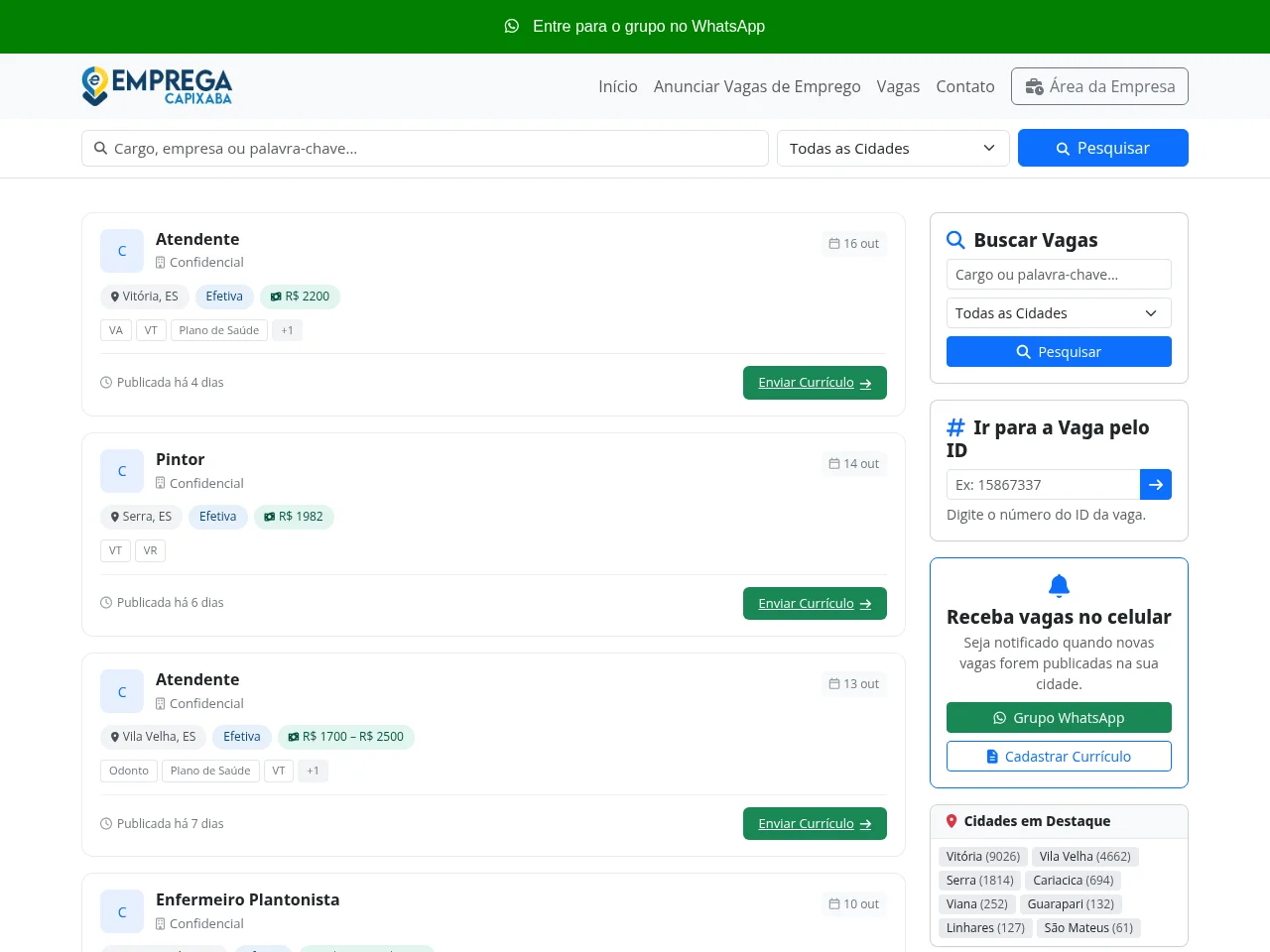Click the C avatar of Enfermeiro Plantonista

point(122,911)
